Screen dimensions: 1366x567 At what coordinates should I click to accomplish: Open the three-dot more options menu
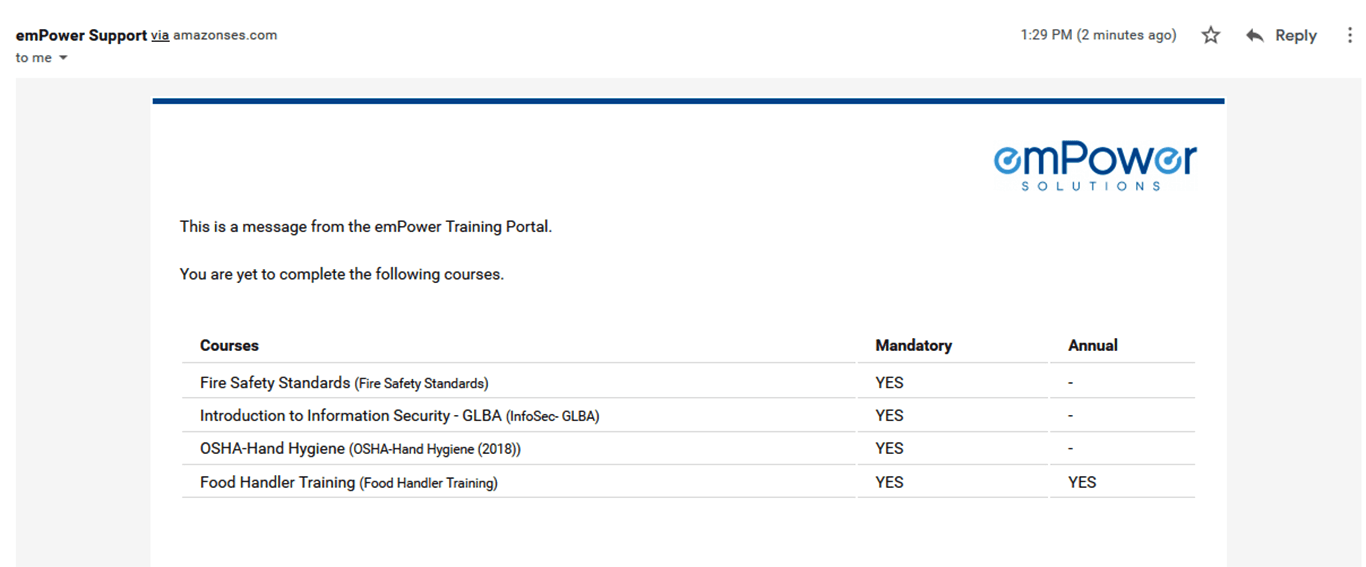(x=1350, y=36)
